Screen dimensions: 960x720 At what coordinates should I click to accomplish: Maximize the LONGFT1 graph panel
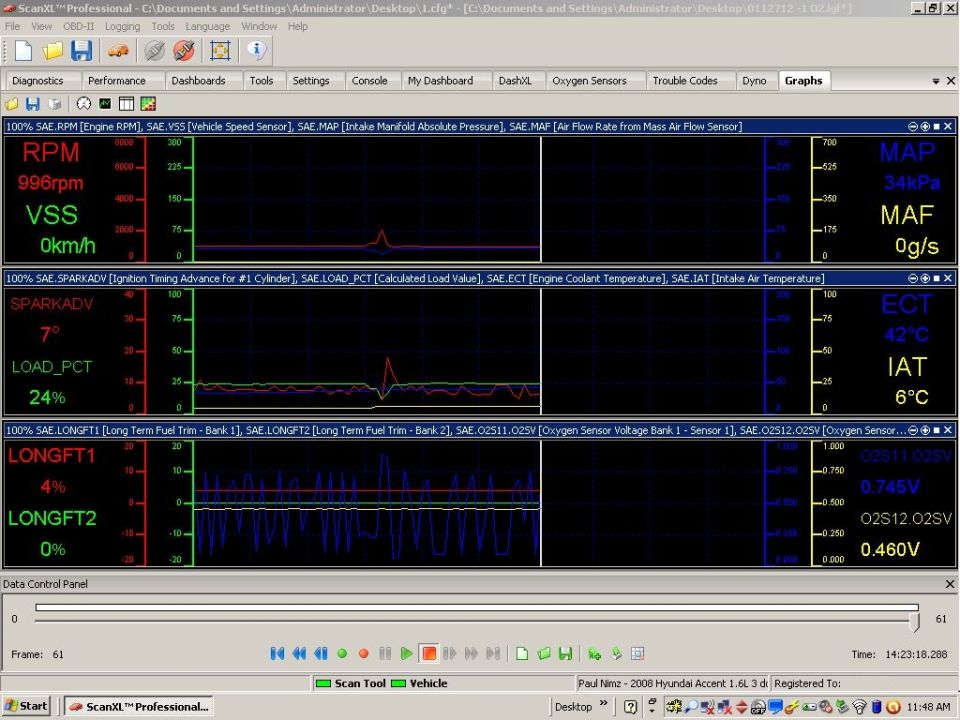pyautogui.click(x=937, y=430)
